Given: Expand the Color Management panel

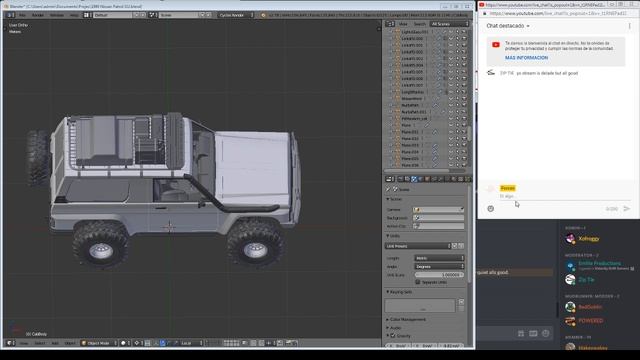Looking at the screenshot, I should (x=406, y=320).
